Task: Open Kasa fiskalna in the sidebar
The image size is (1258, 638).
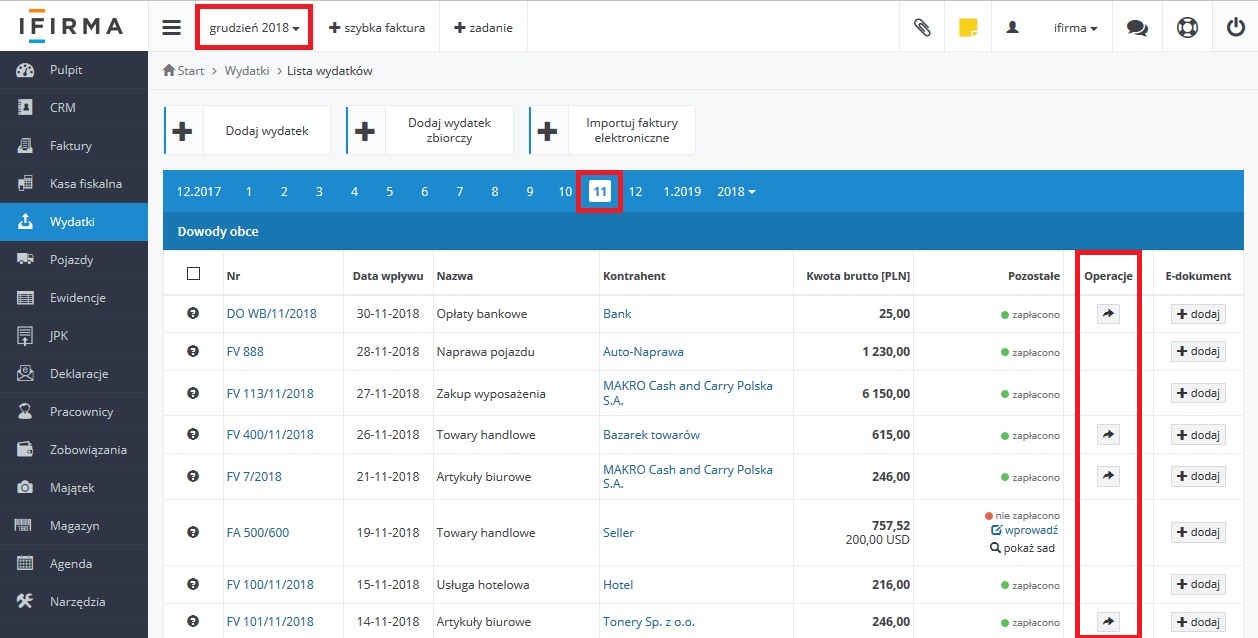Action: (74, 184)
